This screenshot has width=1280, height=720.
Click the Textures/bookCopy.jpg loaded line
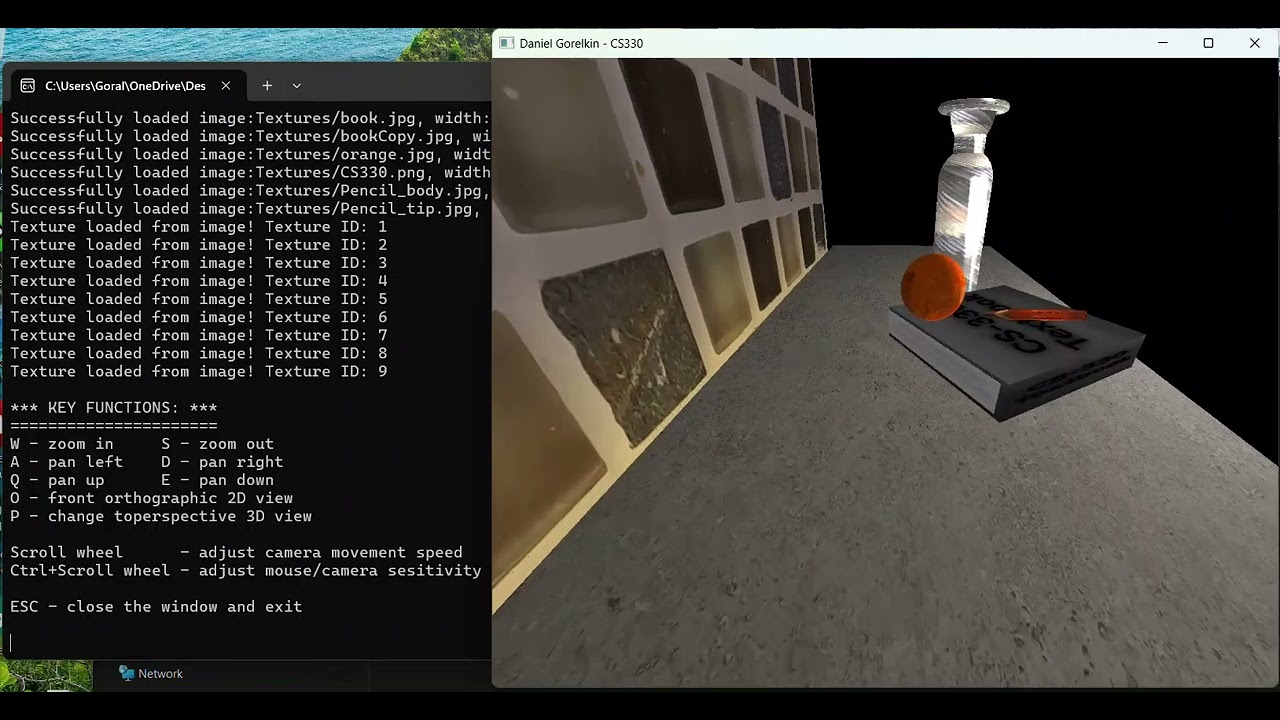click(250, 136)
